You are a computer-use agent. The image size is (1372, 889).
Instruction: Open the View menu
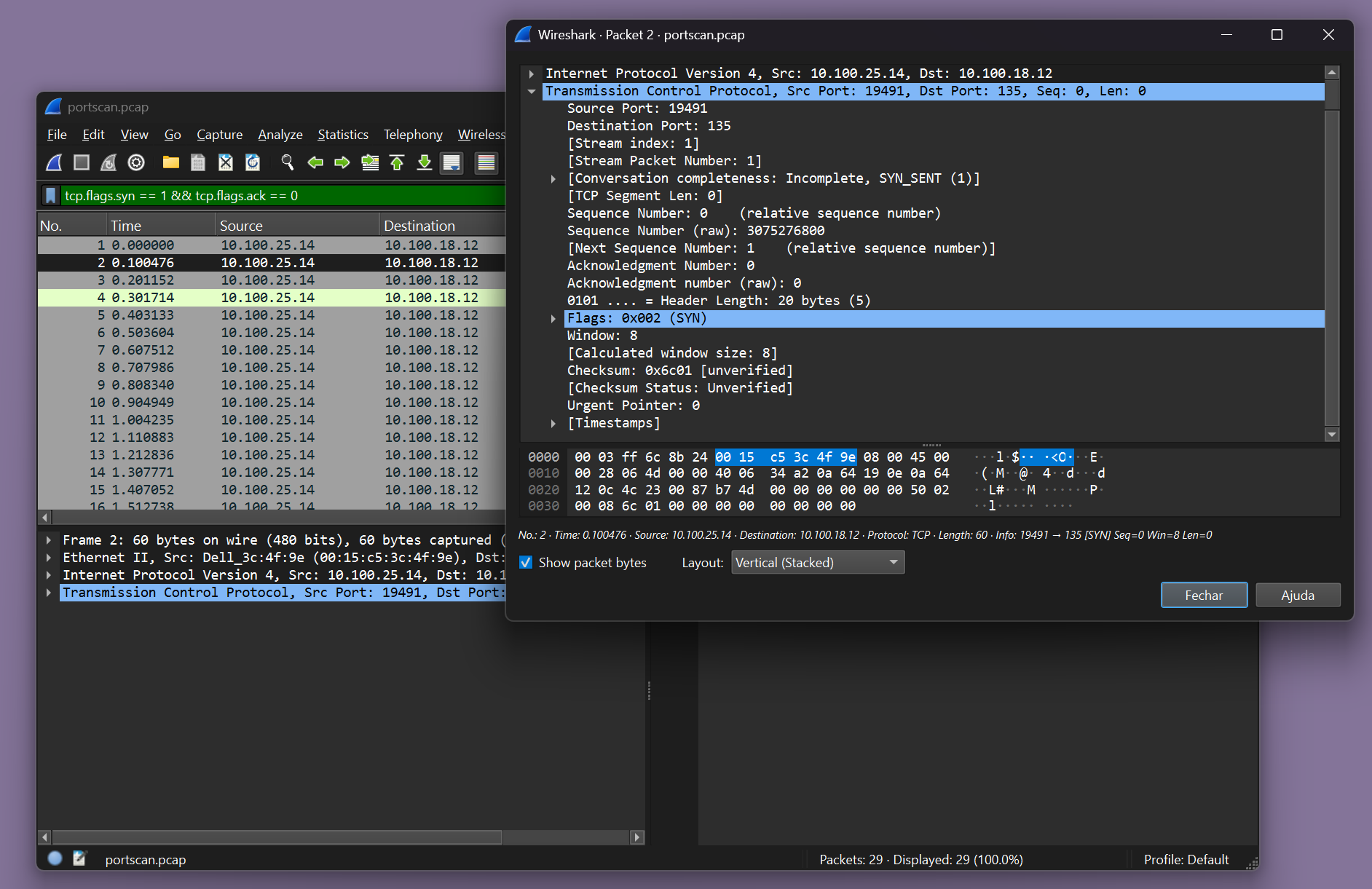click(134, 135)
